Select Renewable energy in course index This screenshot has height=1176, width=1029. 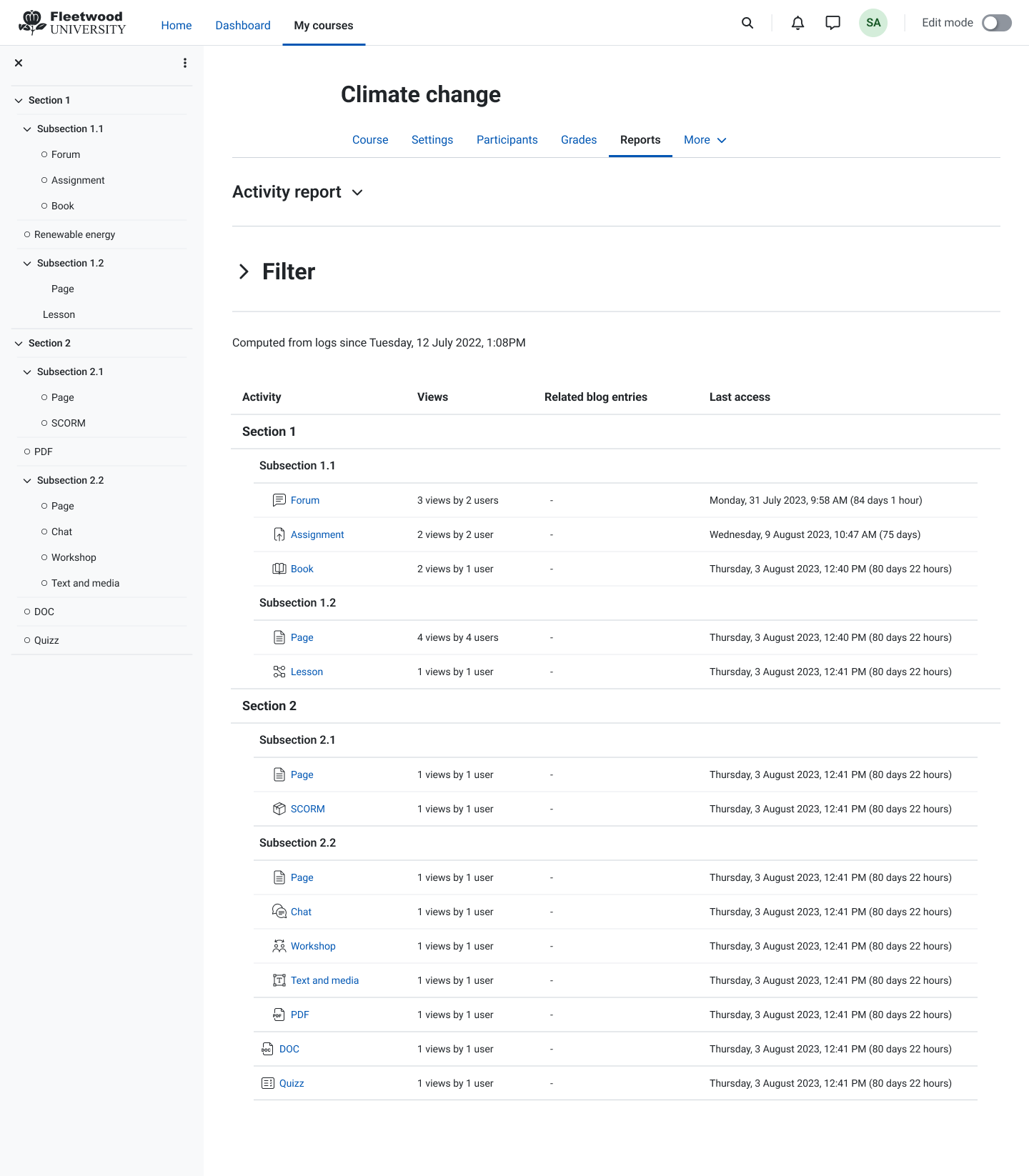(74, 234)
